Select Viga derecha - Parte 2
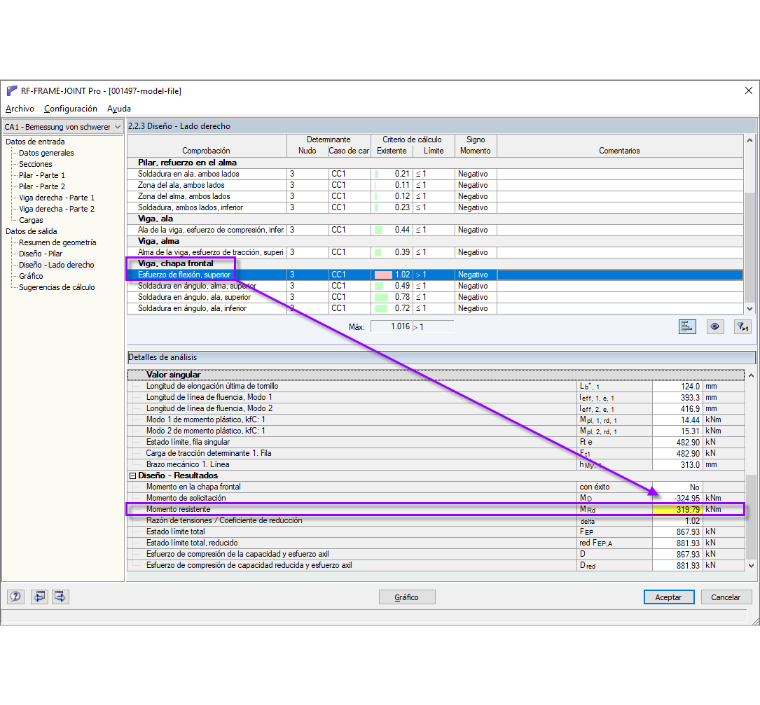Viewport: 760px width, 705px height. [x=57, y=209]
